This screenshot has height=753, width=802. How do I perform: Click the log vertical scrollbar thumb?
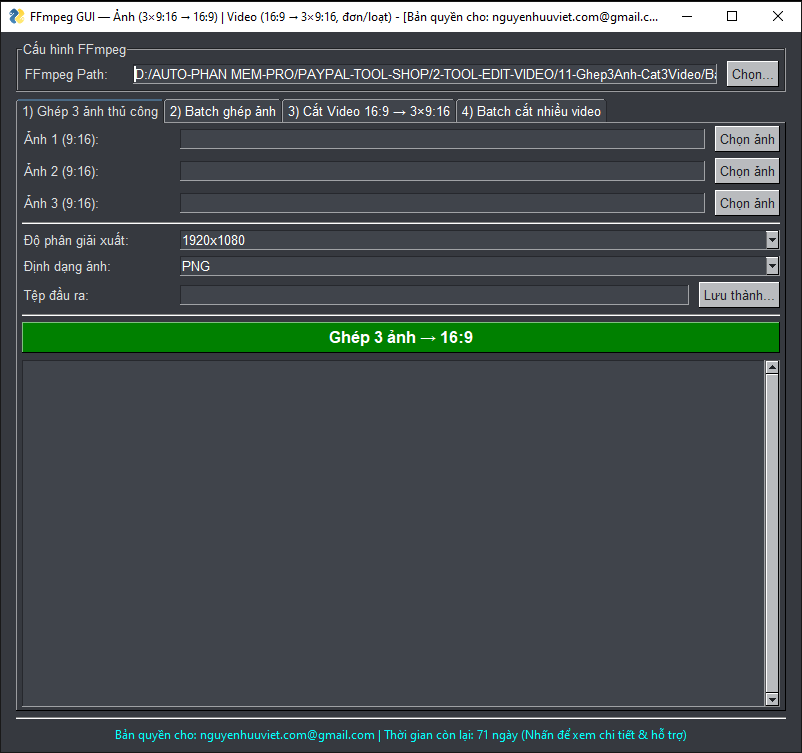click(772, 533)
